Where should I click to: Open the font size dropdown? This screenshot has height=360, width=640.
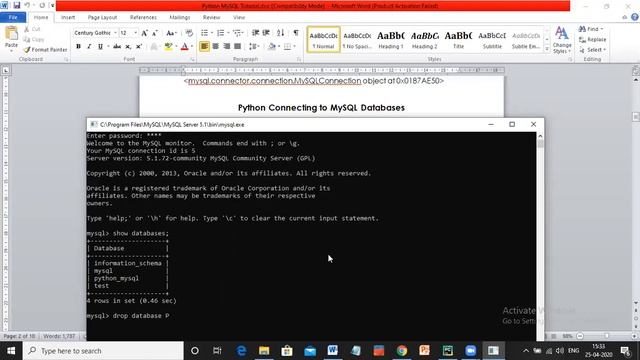pos(136,33)
